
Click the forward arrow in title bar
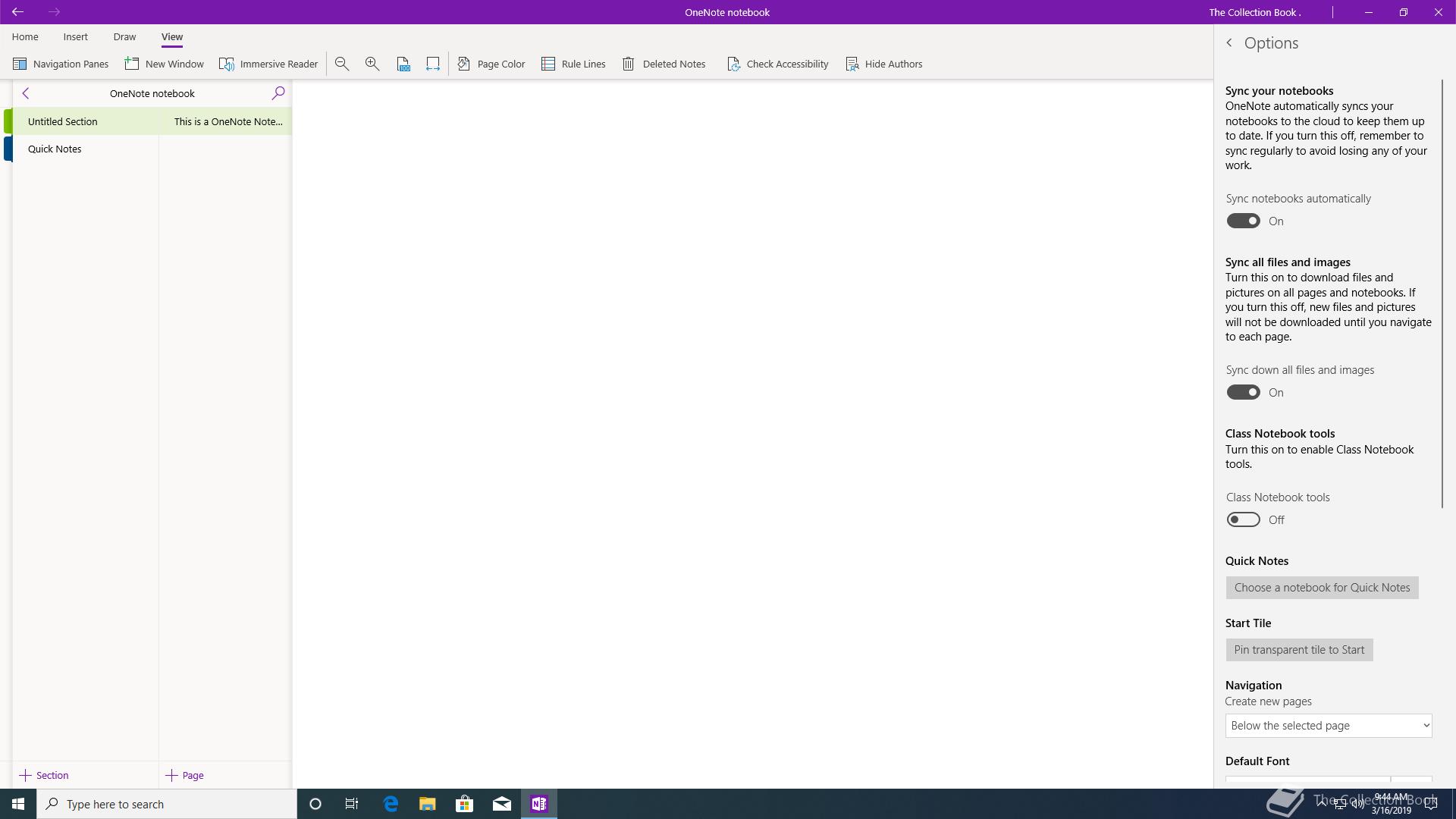(54, 12)
